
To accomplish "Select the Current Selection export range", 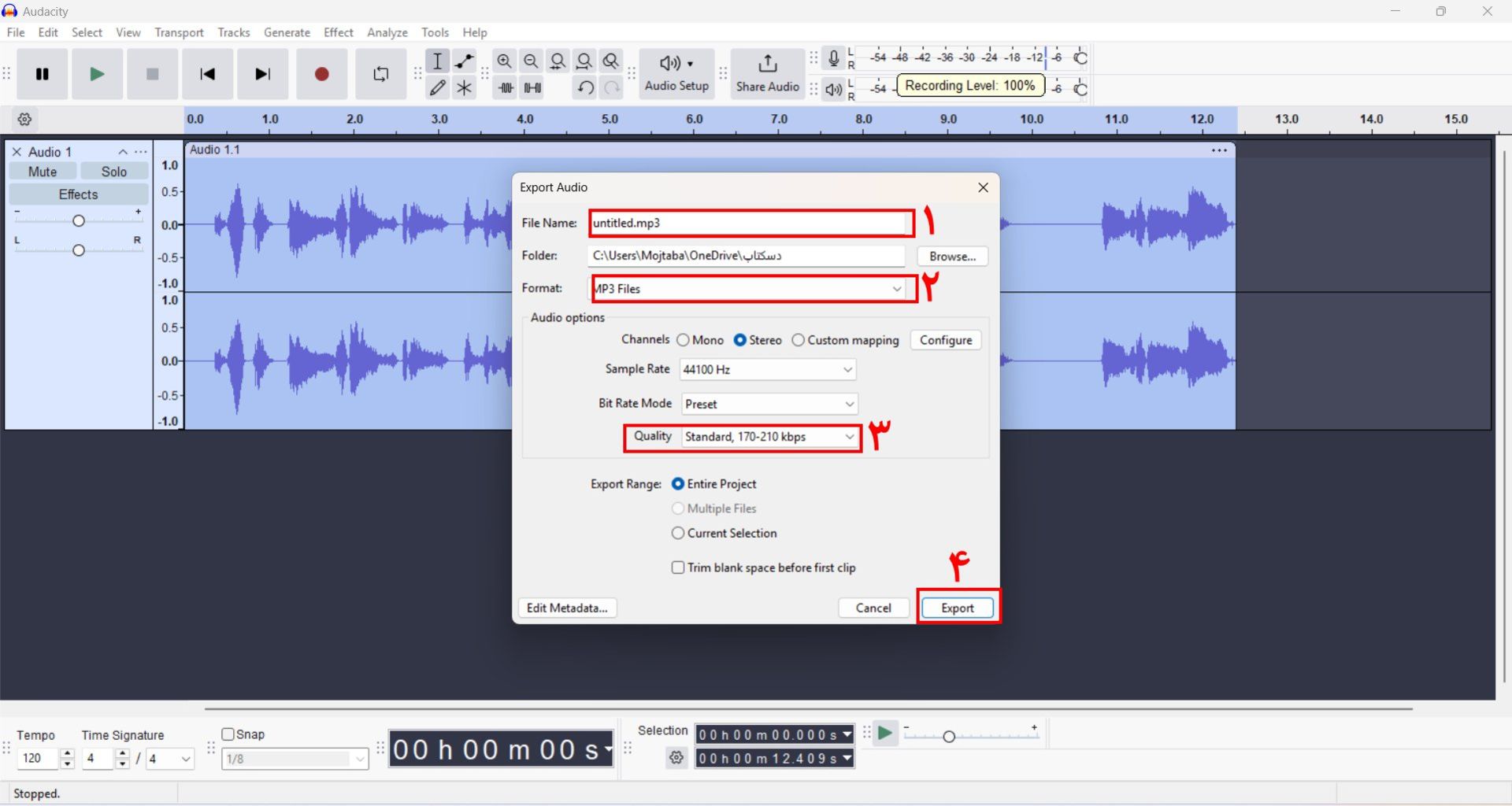I will pos(678,533).
